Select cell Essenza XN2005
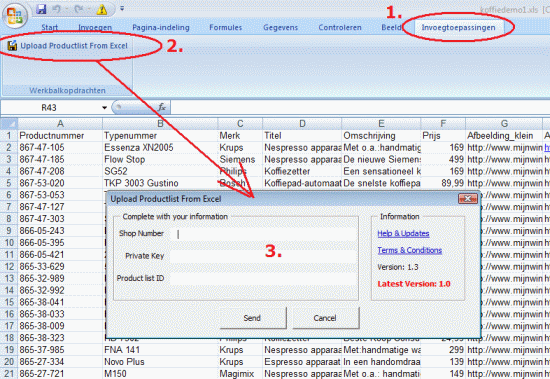 pyautogui.click(x=160, y=147)
